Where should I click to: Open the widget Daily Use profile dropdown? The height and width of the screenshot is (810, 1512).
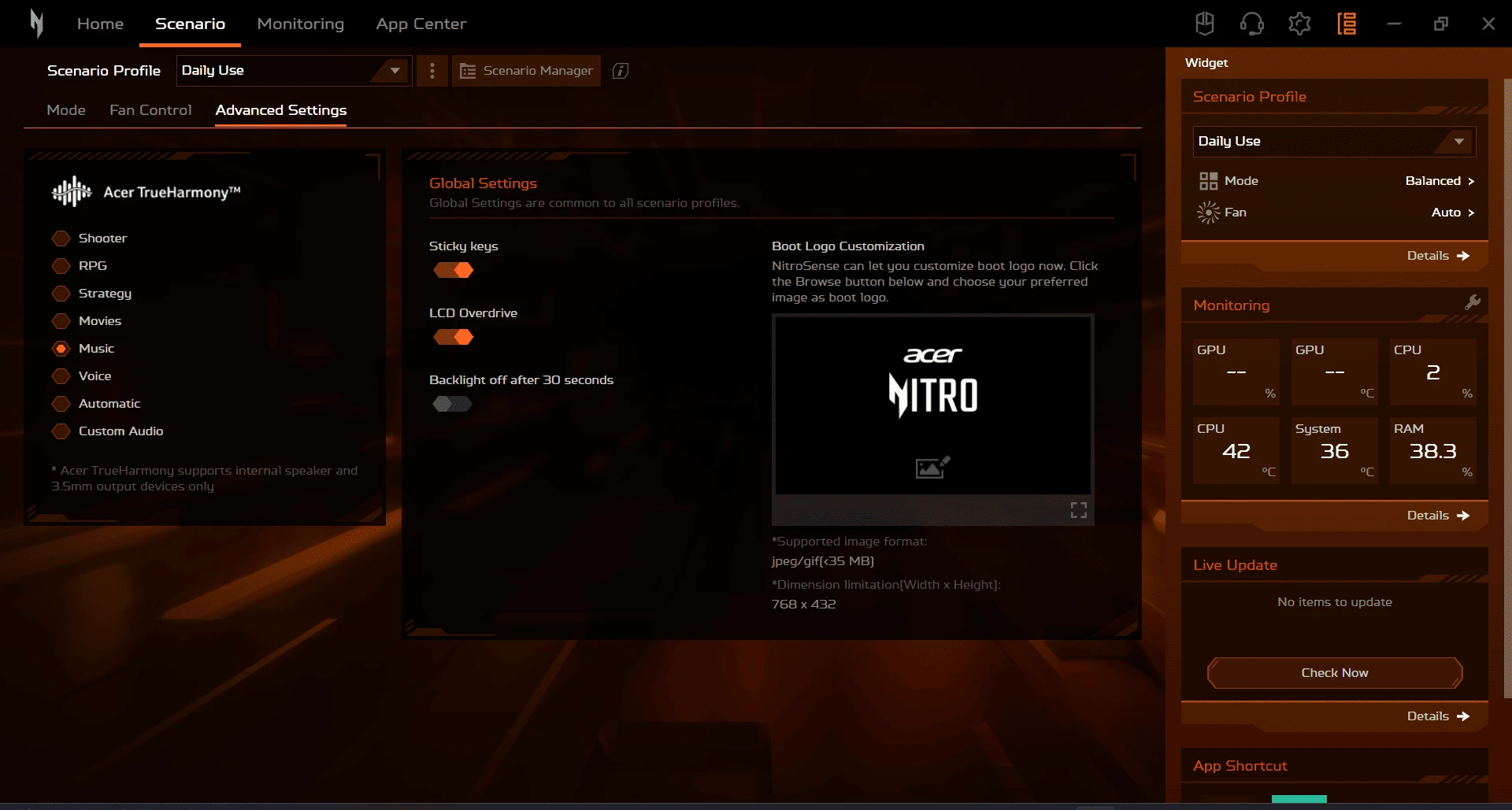pyautogui.click(x=1334, y=142)
